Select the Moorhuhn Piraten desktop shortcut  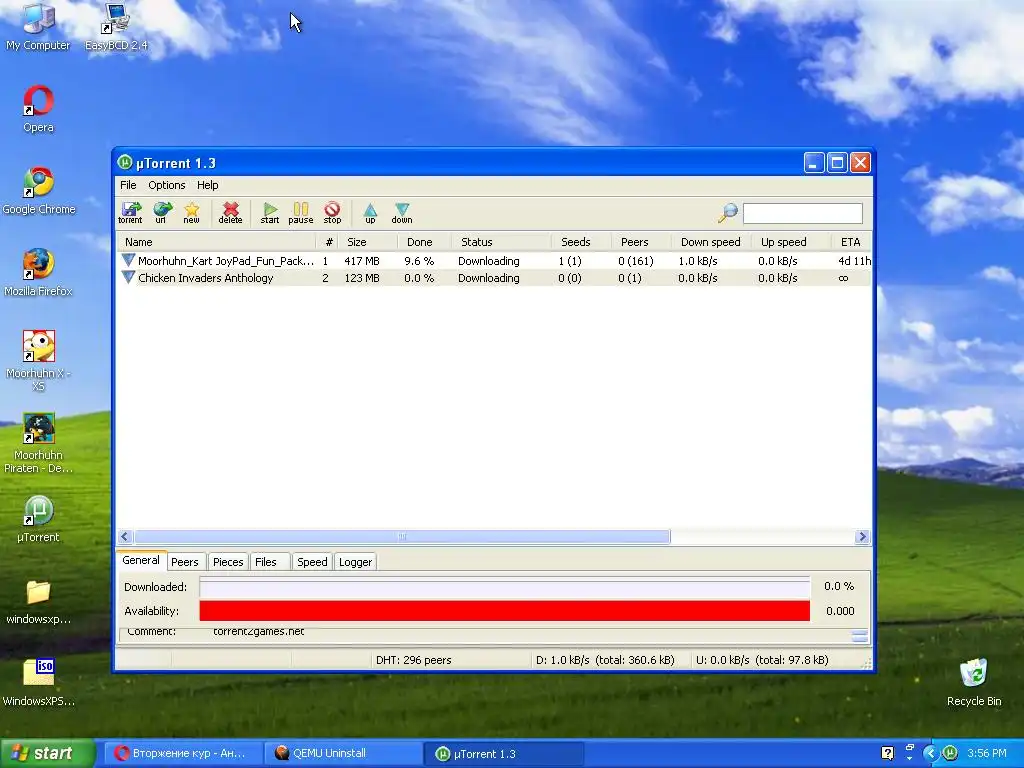click(x=39, y=443)
